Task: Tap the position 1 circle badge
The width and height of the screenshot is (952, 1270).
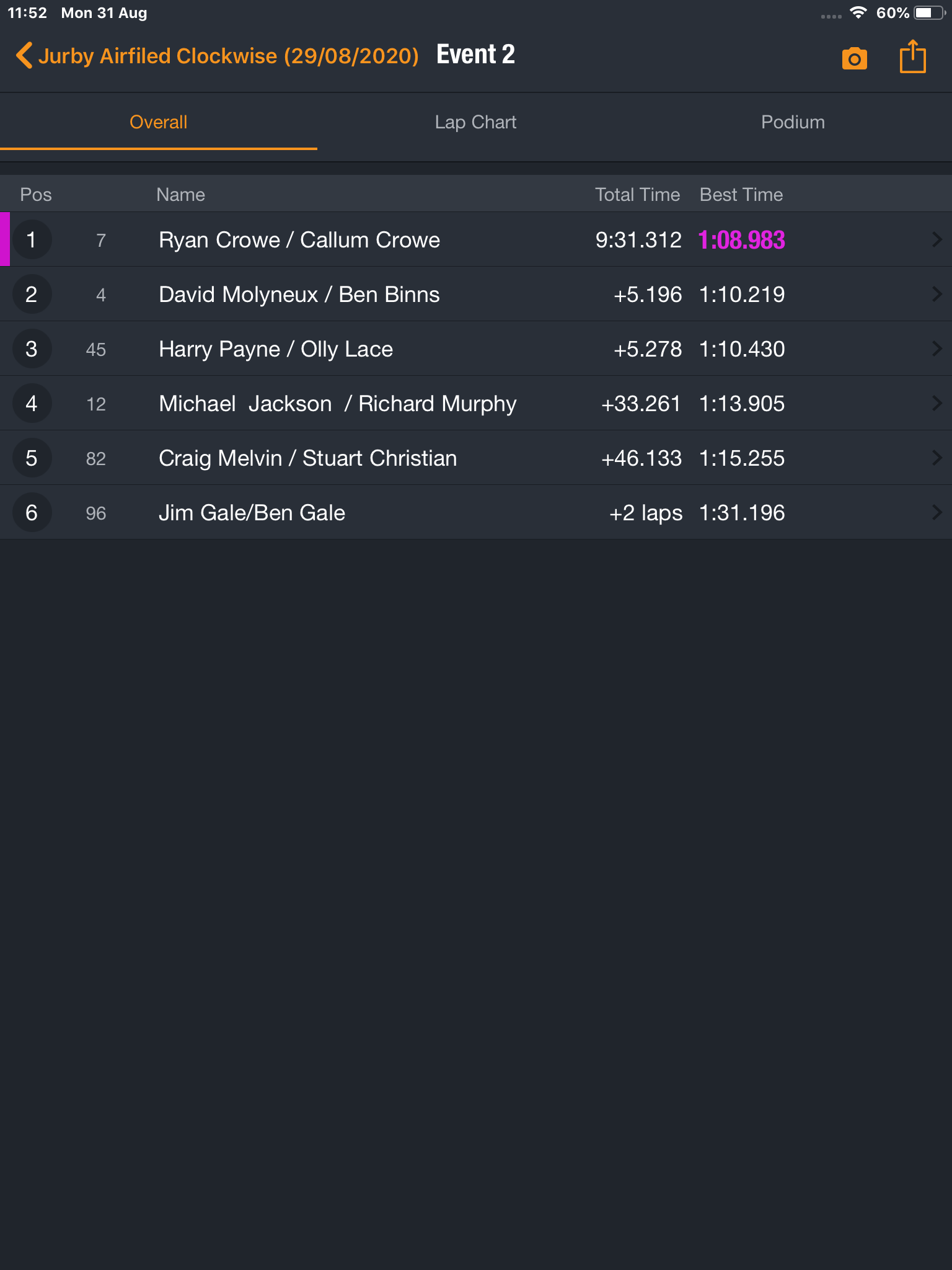Action: click(x=32, y=239)
